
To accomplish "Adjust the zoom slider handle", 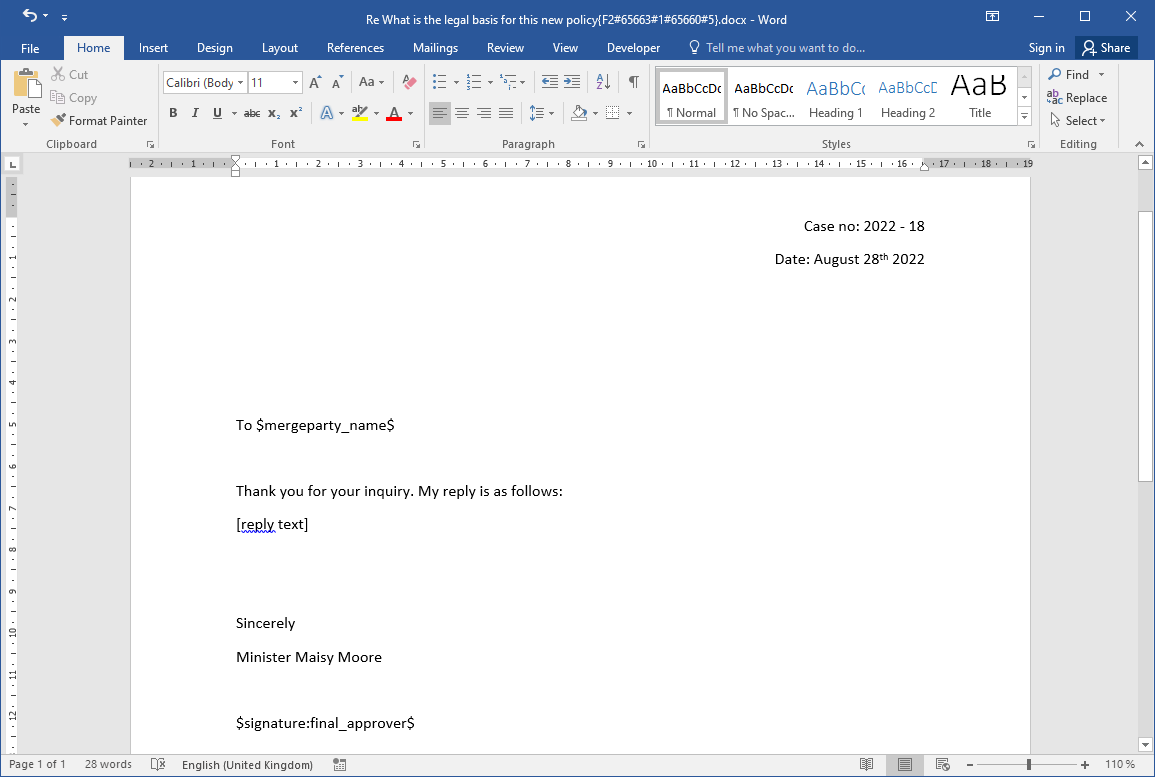I will (1029, 765).
